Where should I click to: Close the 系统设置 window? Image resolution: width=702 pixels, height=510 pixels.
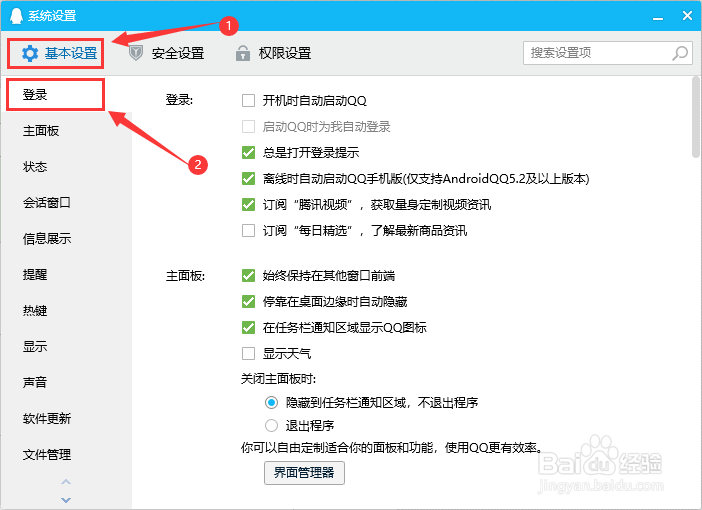click(687, 16)
